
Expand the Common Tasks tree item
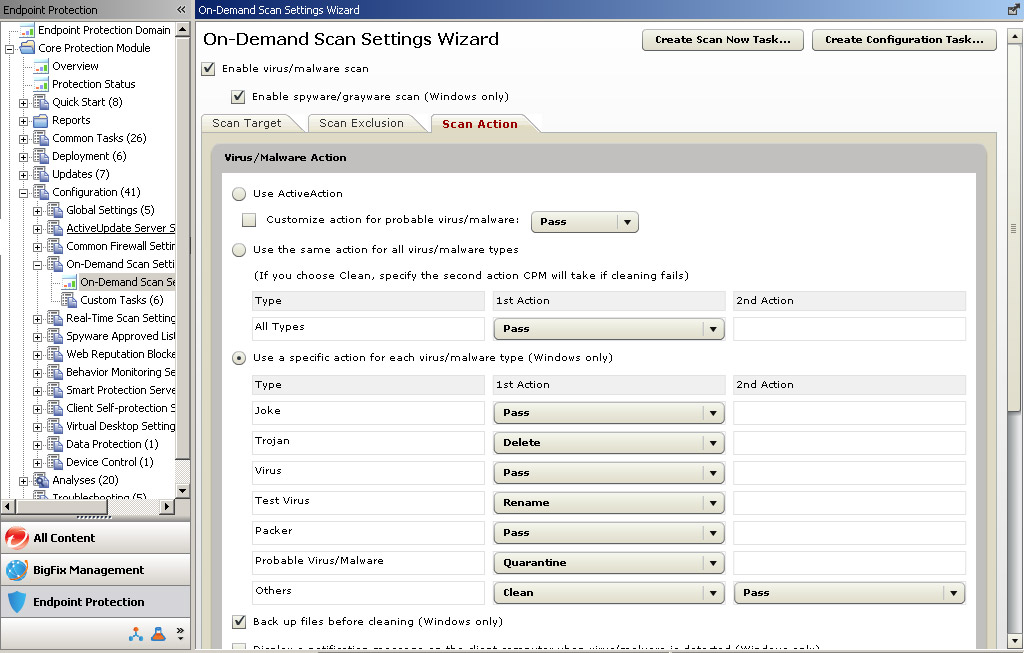pos(24,138)
